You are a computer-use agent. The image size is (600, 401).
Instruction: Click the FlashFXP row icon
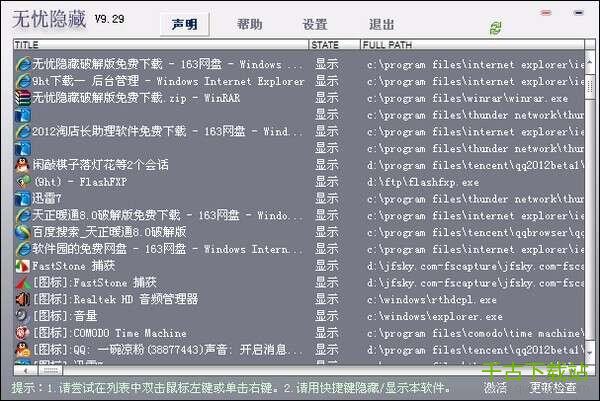[x=22, y=182]
